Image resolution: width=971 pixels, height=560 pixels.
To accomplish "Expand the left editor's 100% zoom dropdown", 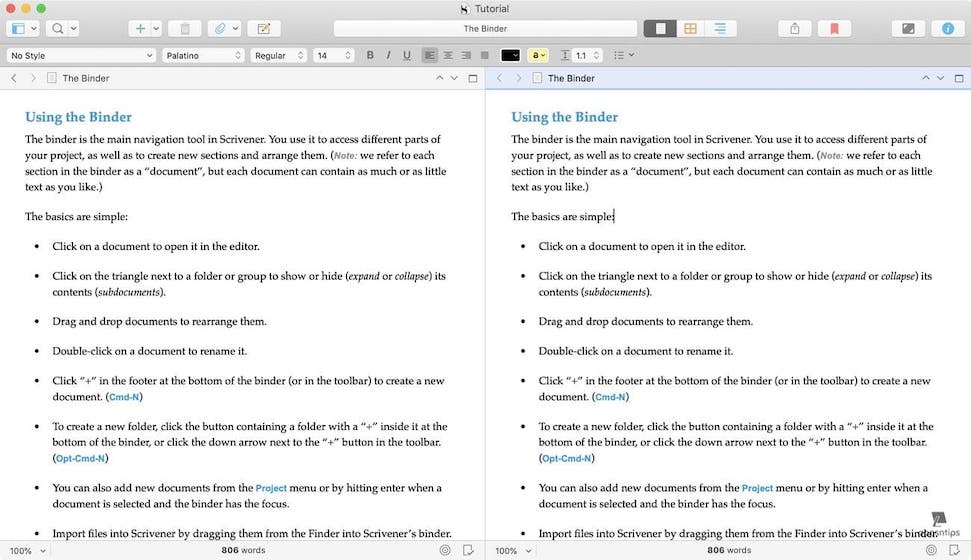I will tap(26, 550).
